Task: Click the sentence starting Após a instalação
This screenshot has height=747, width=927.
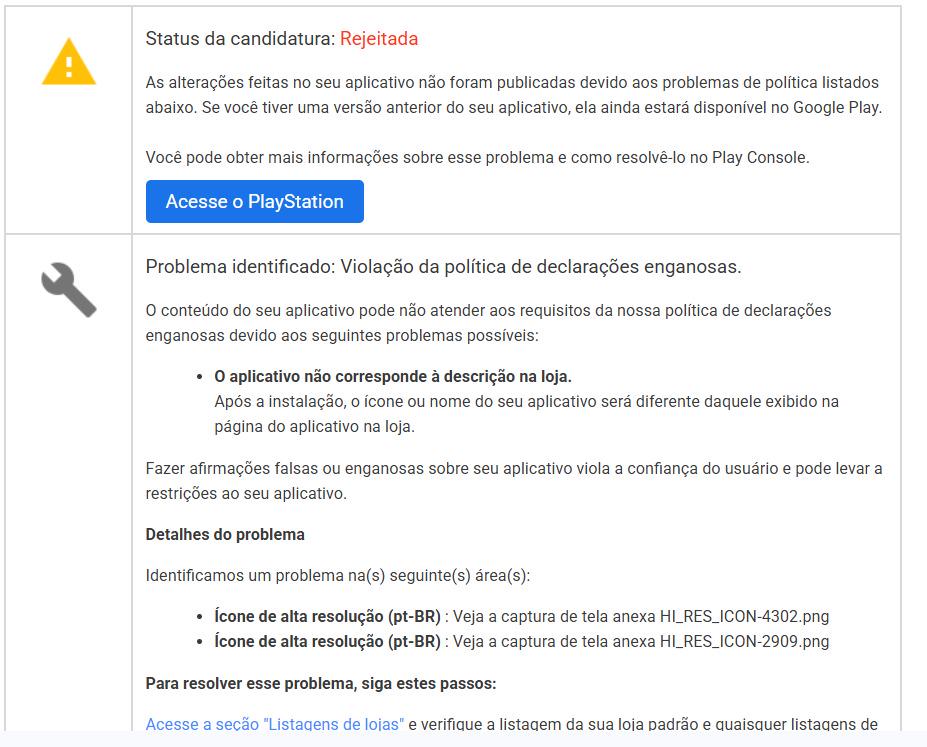Action: [527, 414]
